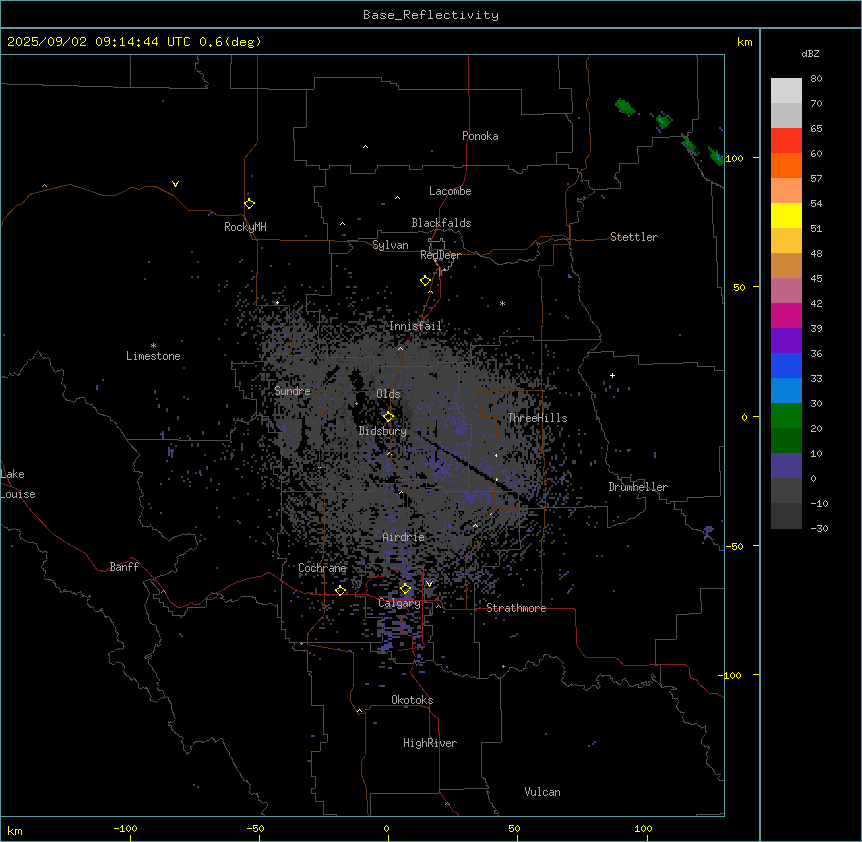Viewport: 862px width, 842px height.
Task: Select the orange 57-60 dBZ legend swatch
Action: 786,165
